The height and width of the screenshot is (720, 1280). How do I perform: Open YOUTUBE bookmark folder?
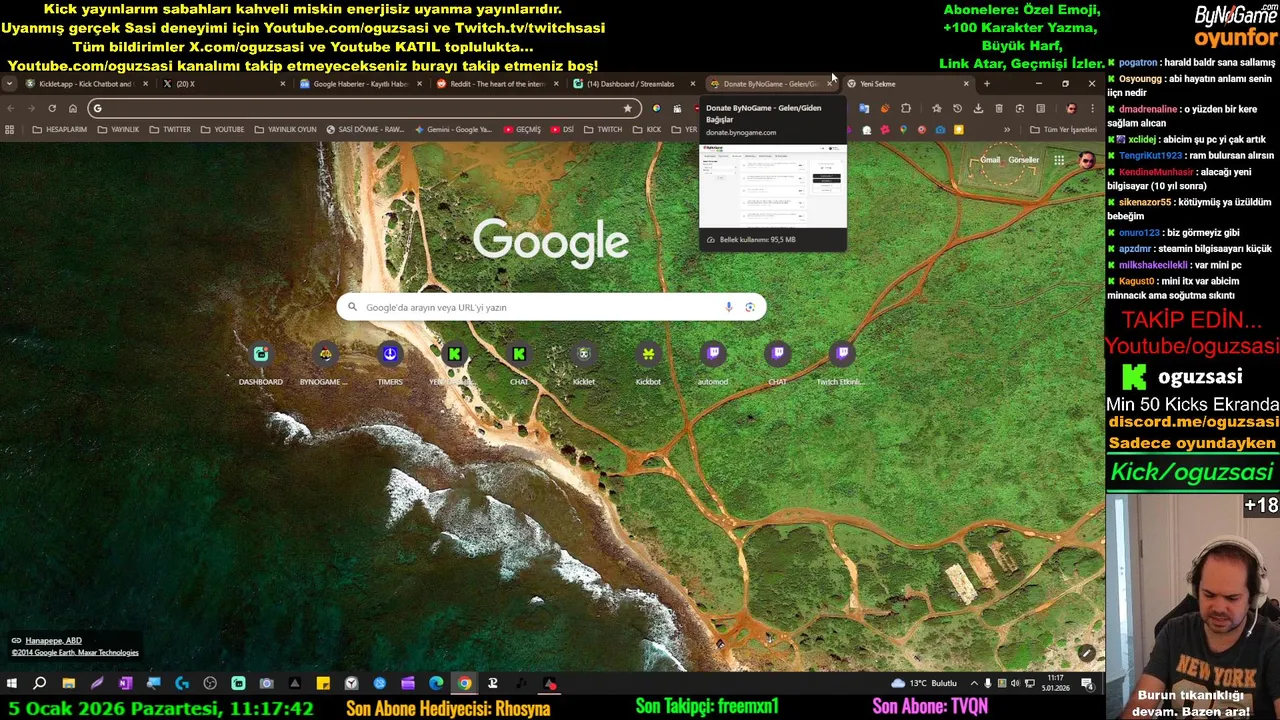tap(222, 129)
